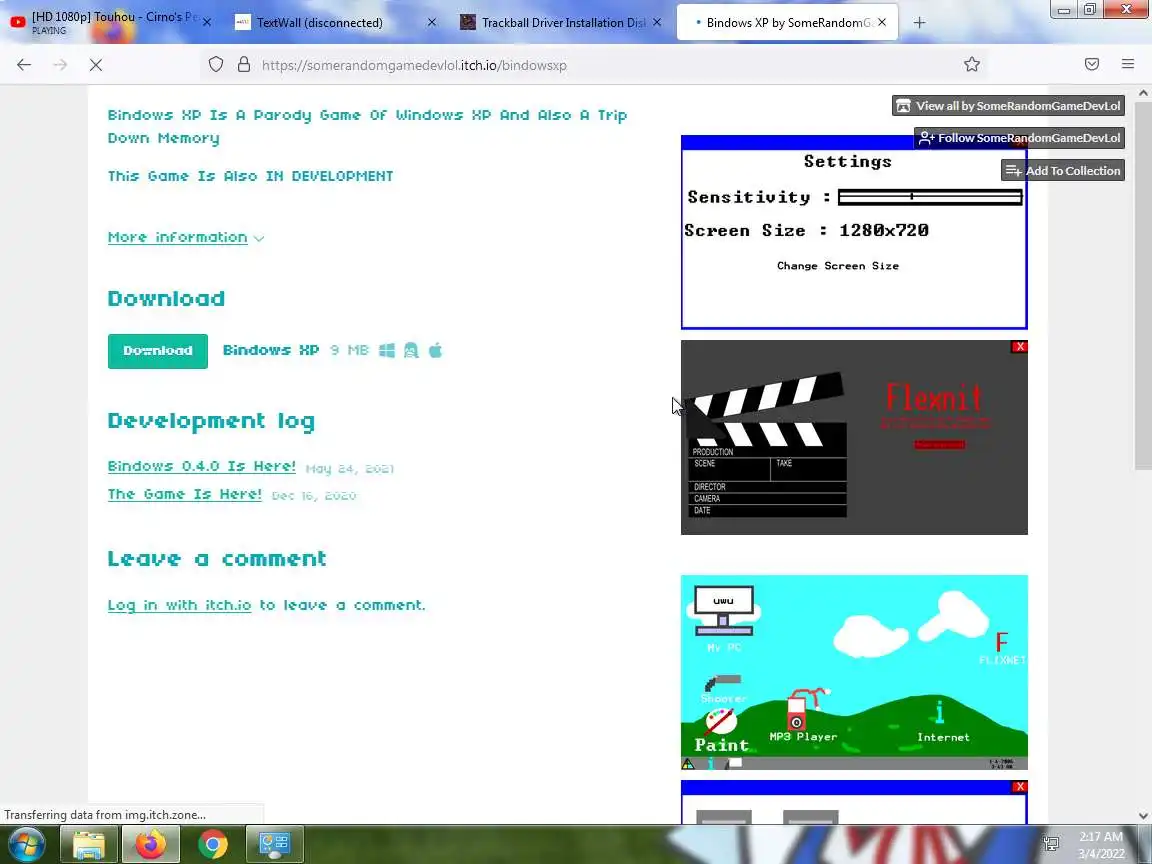Open the Settings window screenshot thumbnail

click(x=854, y=232)
